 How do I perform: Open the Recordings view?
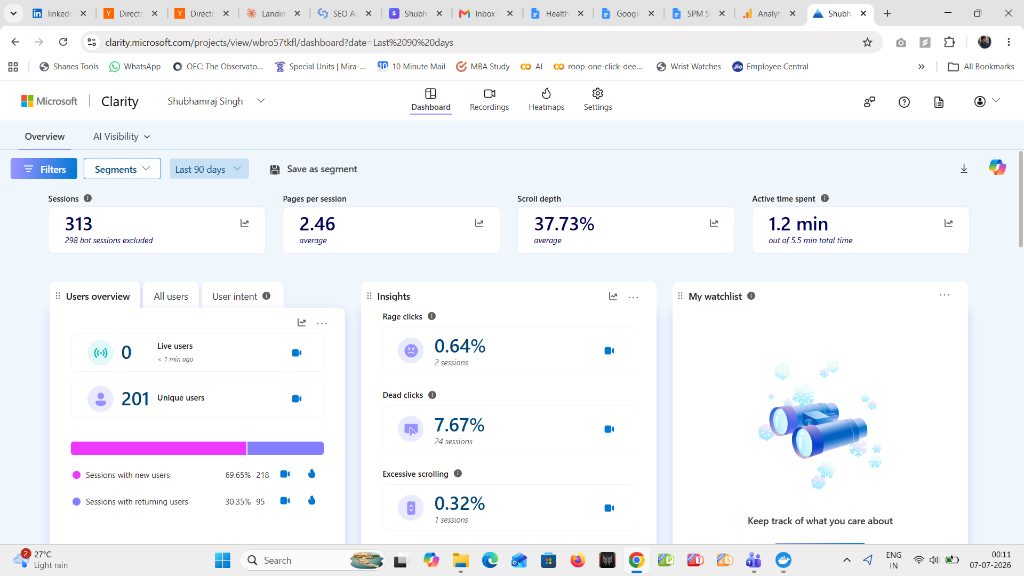488,100
